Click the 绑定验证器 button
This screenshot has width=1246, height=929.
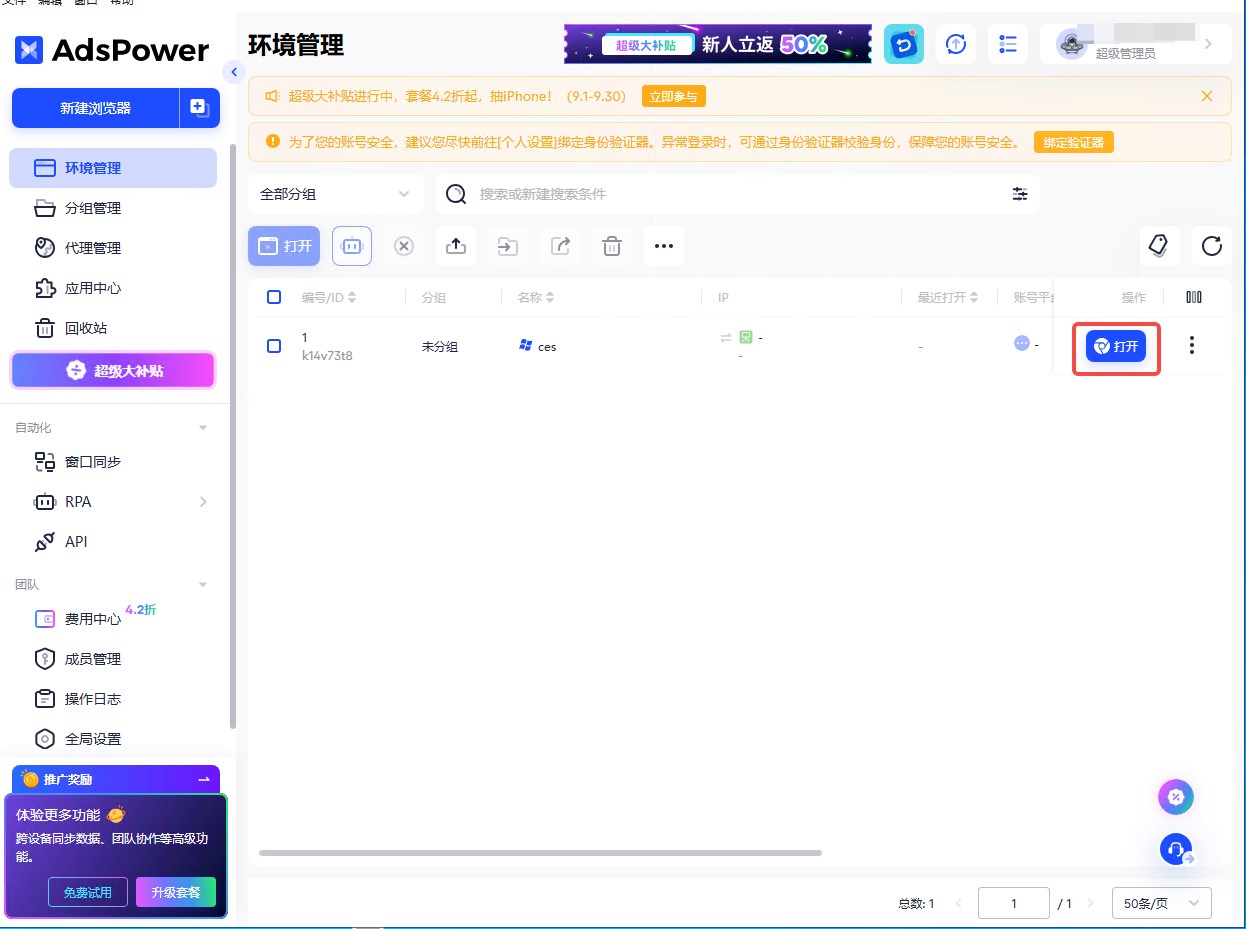(x=1073, y=143)
